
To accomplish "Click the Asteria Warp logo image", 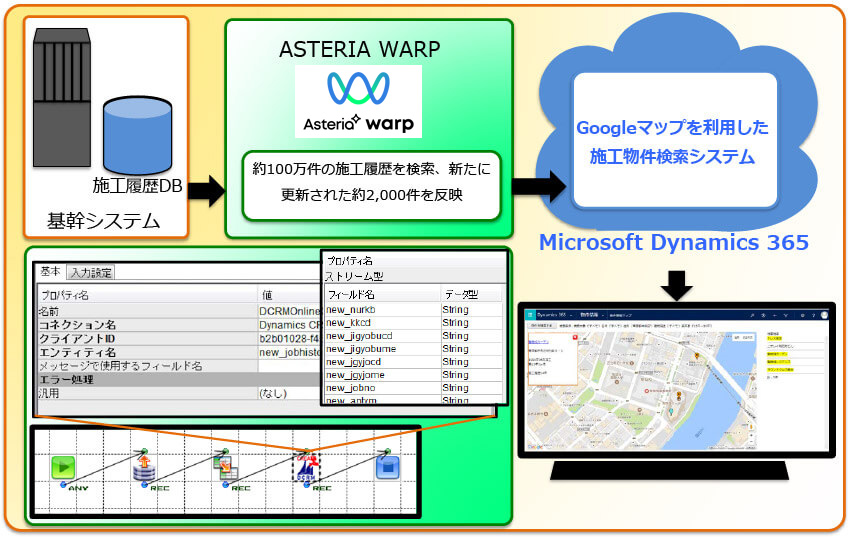I will [358, 101].
